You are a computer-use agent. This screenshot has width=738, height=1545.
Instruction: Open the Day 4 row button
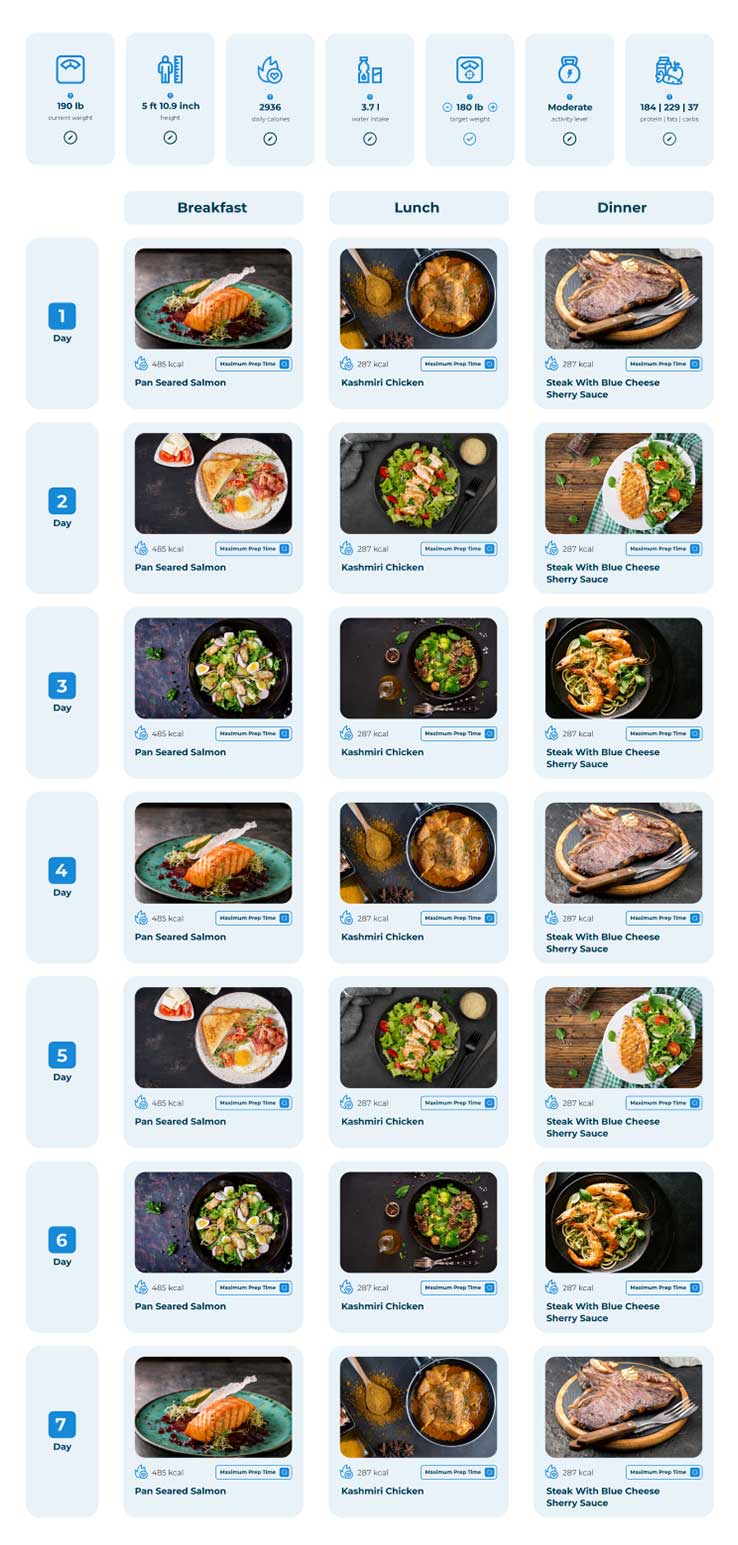[62, 877]
